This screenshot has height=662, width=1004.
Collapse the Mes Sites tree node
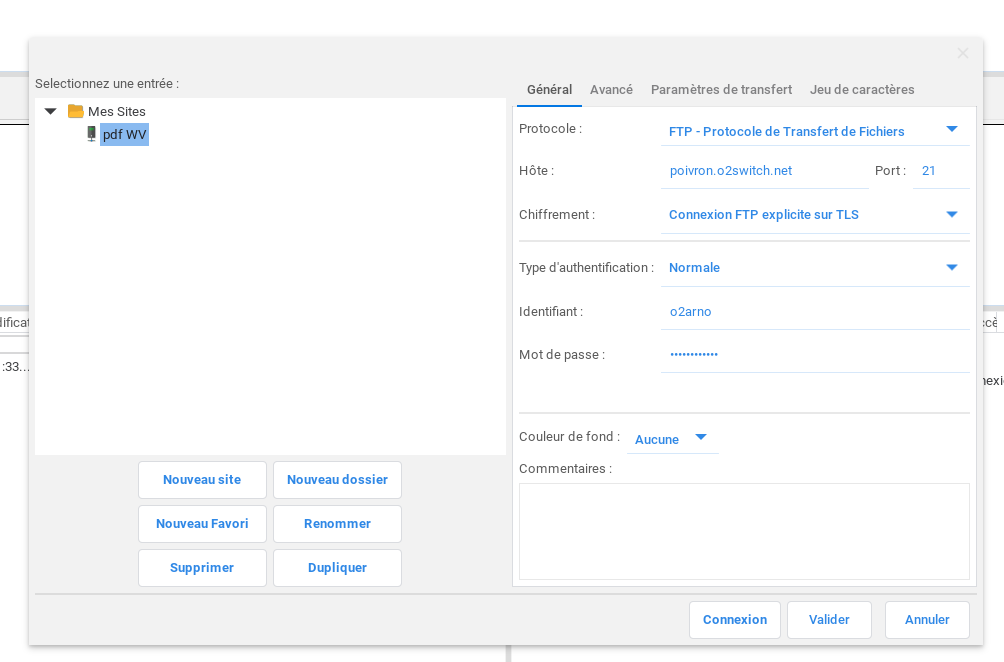click(50, 111)
